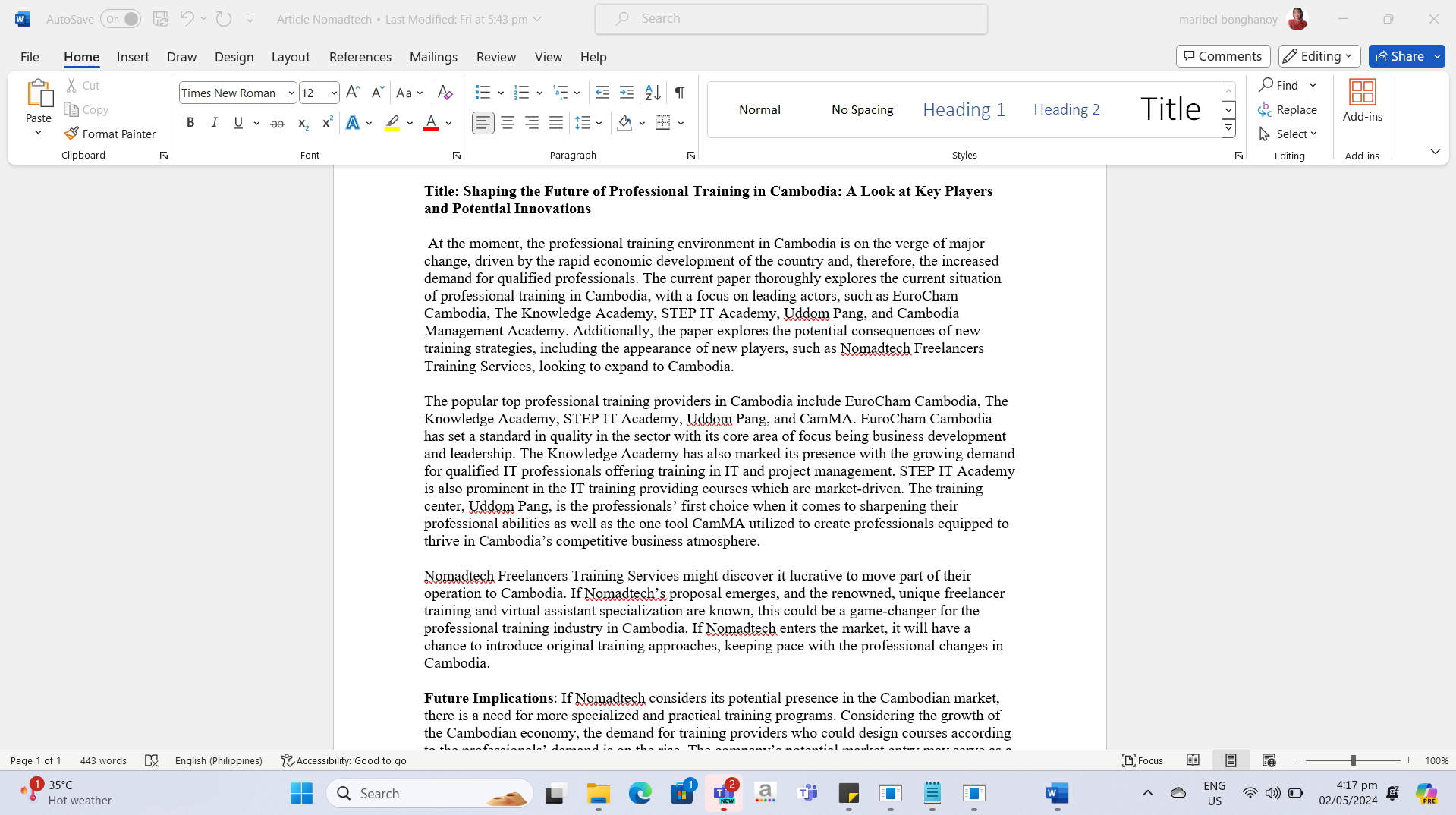Open Windows Start menu

click(301, 794)
